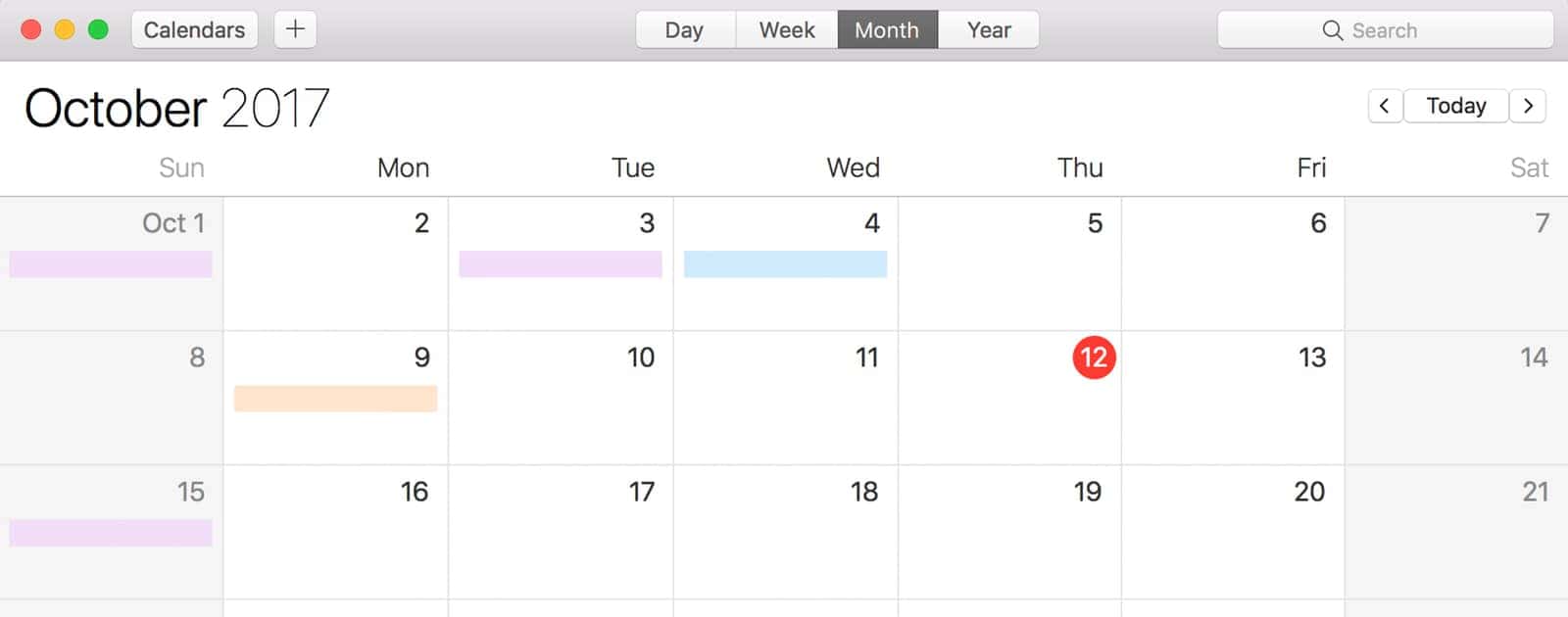The image size is (1568, 617).
Task: Select the Month view tab
Action: 887,29
